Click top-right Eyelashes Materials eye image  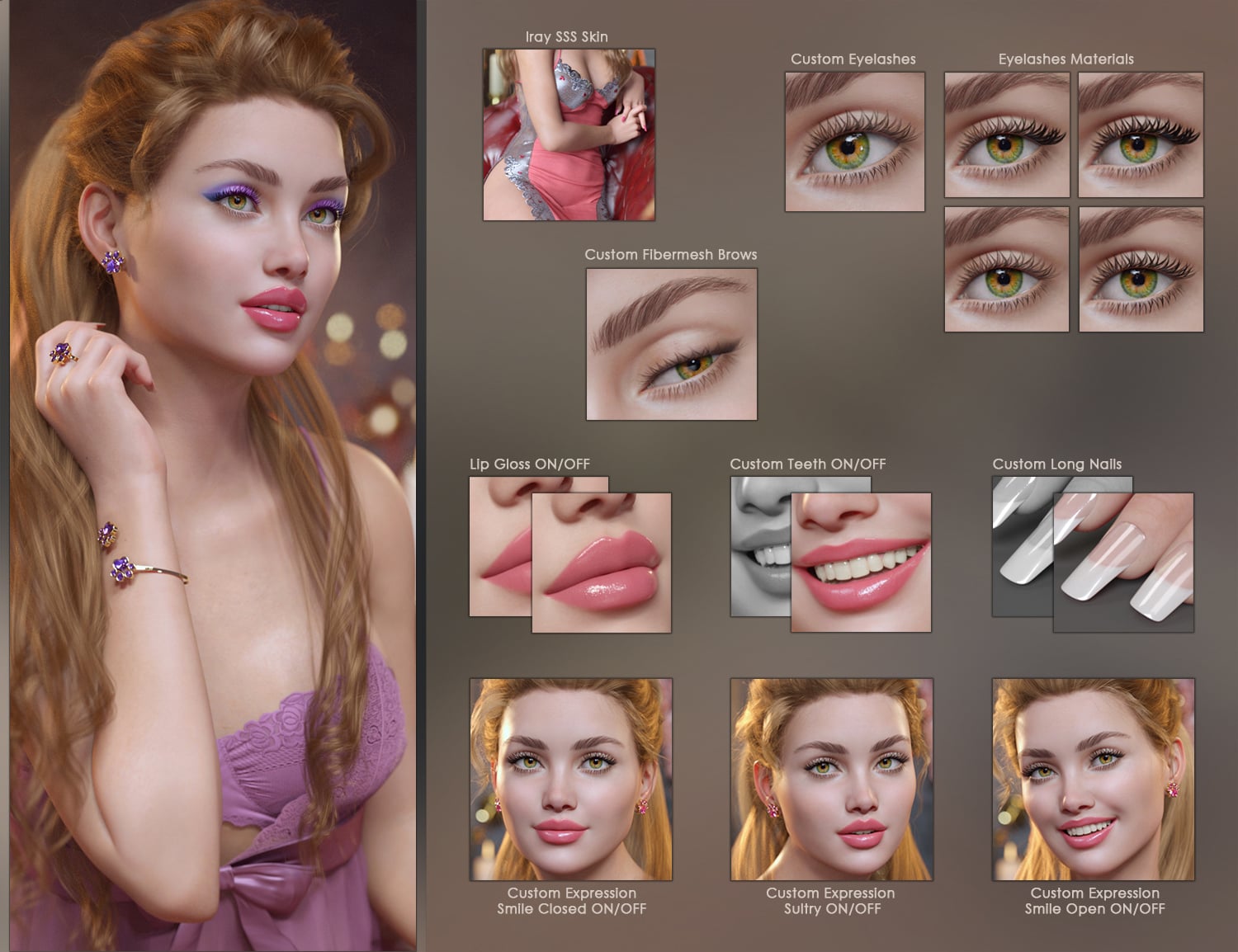coord(1141,134)
